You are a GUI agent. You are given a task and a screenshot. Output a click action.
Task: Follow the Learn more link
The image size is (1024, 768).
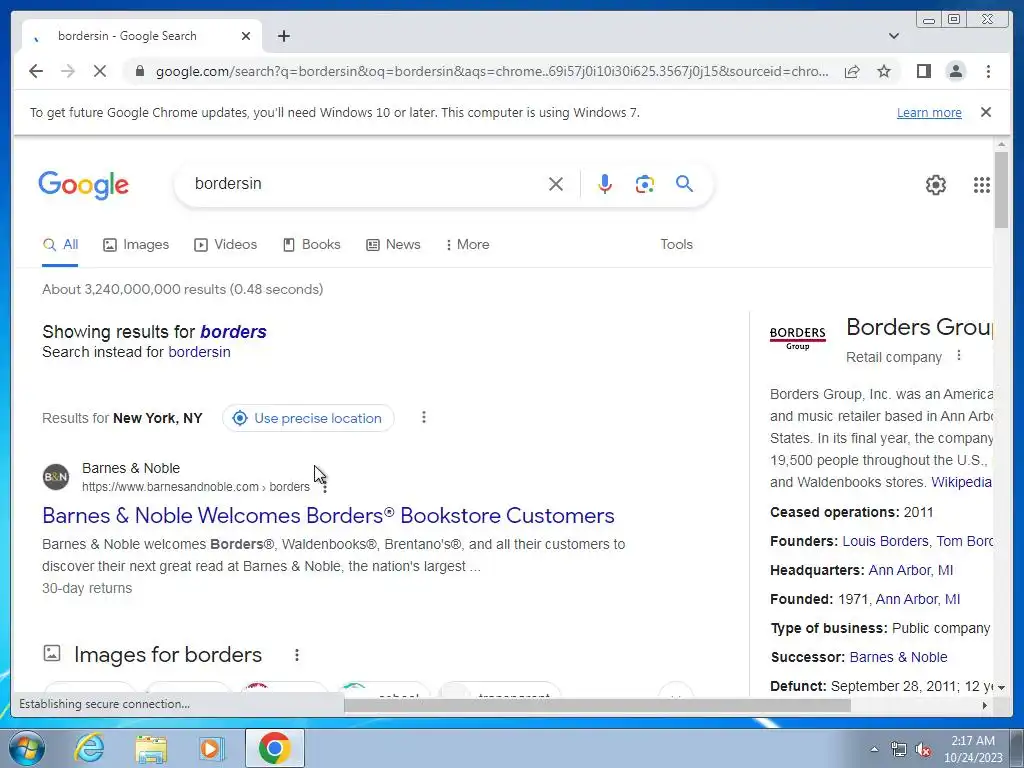click(929, 112)
